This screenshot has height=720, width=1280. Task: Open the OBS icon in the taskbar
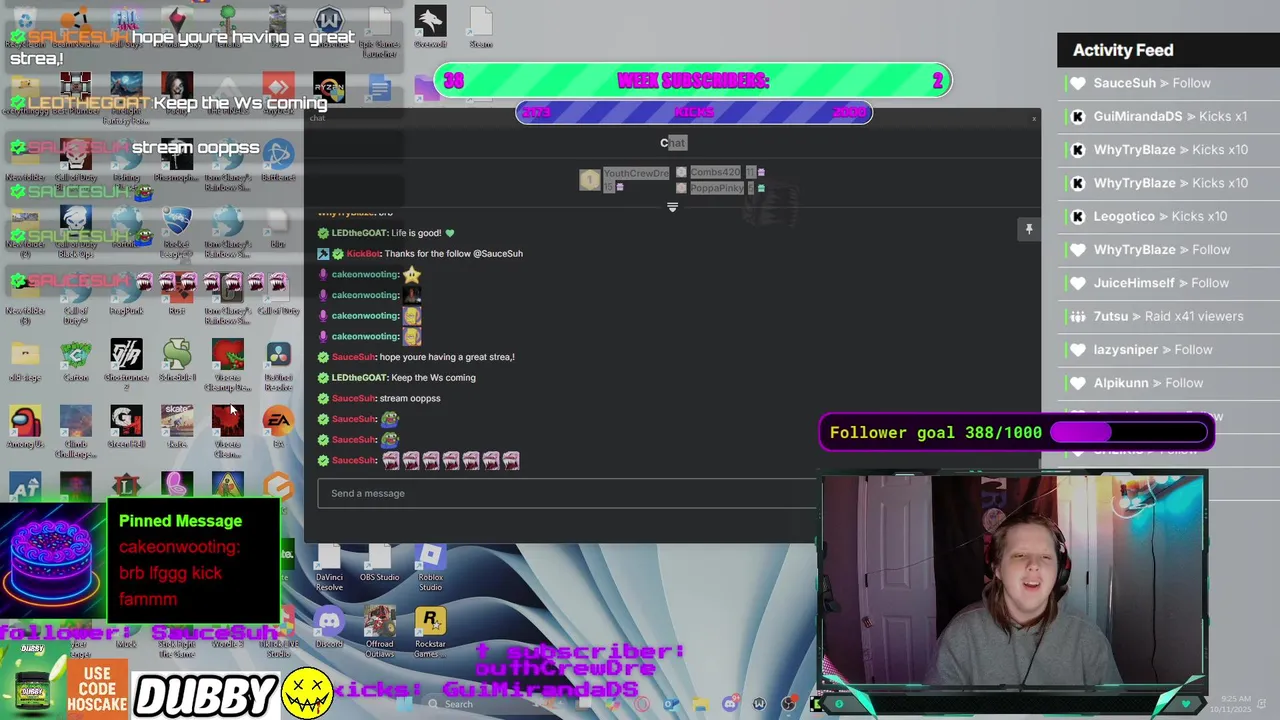coord(788,704)
